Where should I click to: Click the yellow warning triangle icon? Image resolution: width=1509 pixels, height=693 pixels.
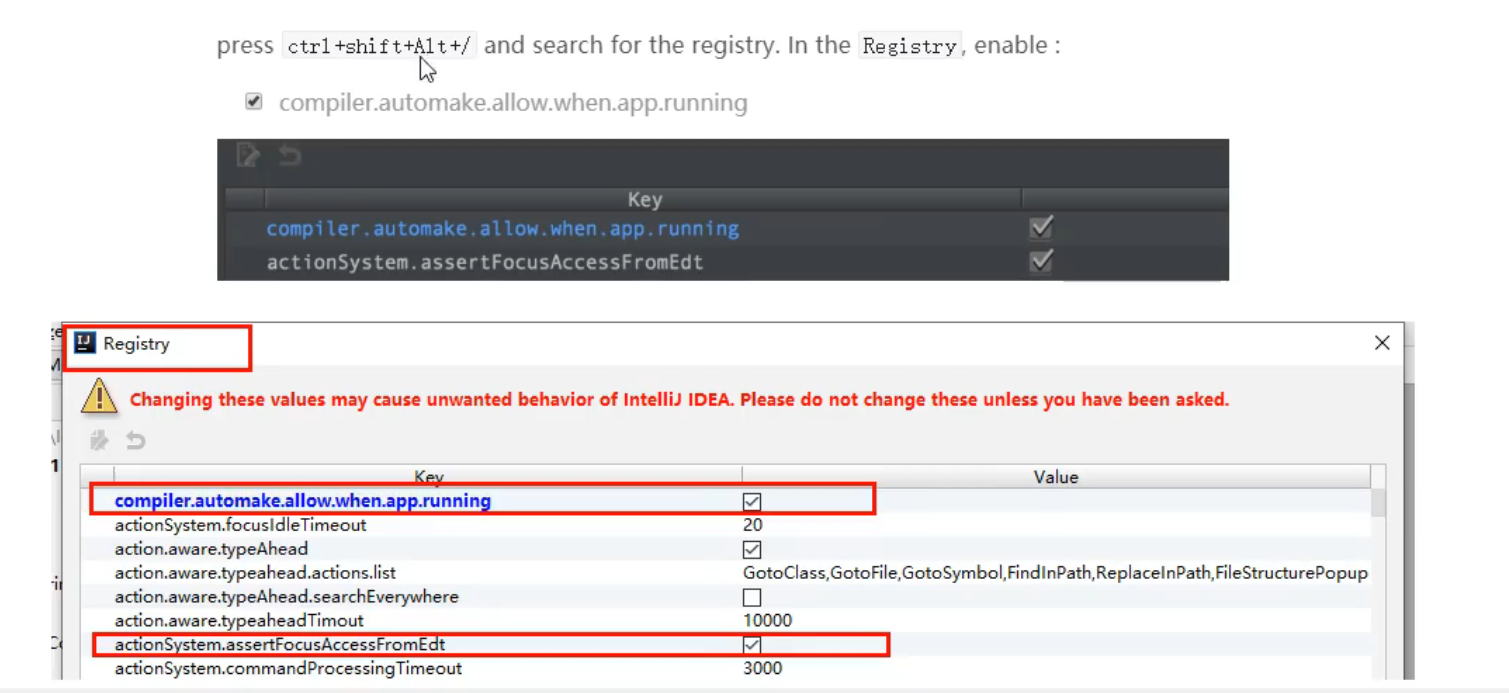point(99,398)
